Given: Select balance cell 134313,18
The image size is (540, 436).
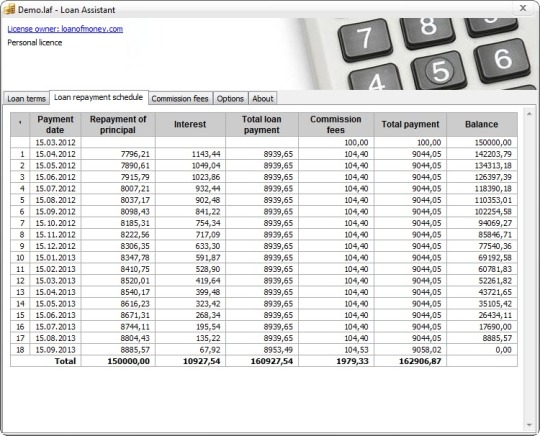Looking at the screenshot, I should click(x=482, y=166).
